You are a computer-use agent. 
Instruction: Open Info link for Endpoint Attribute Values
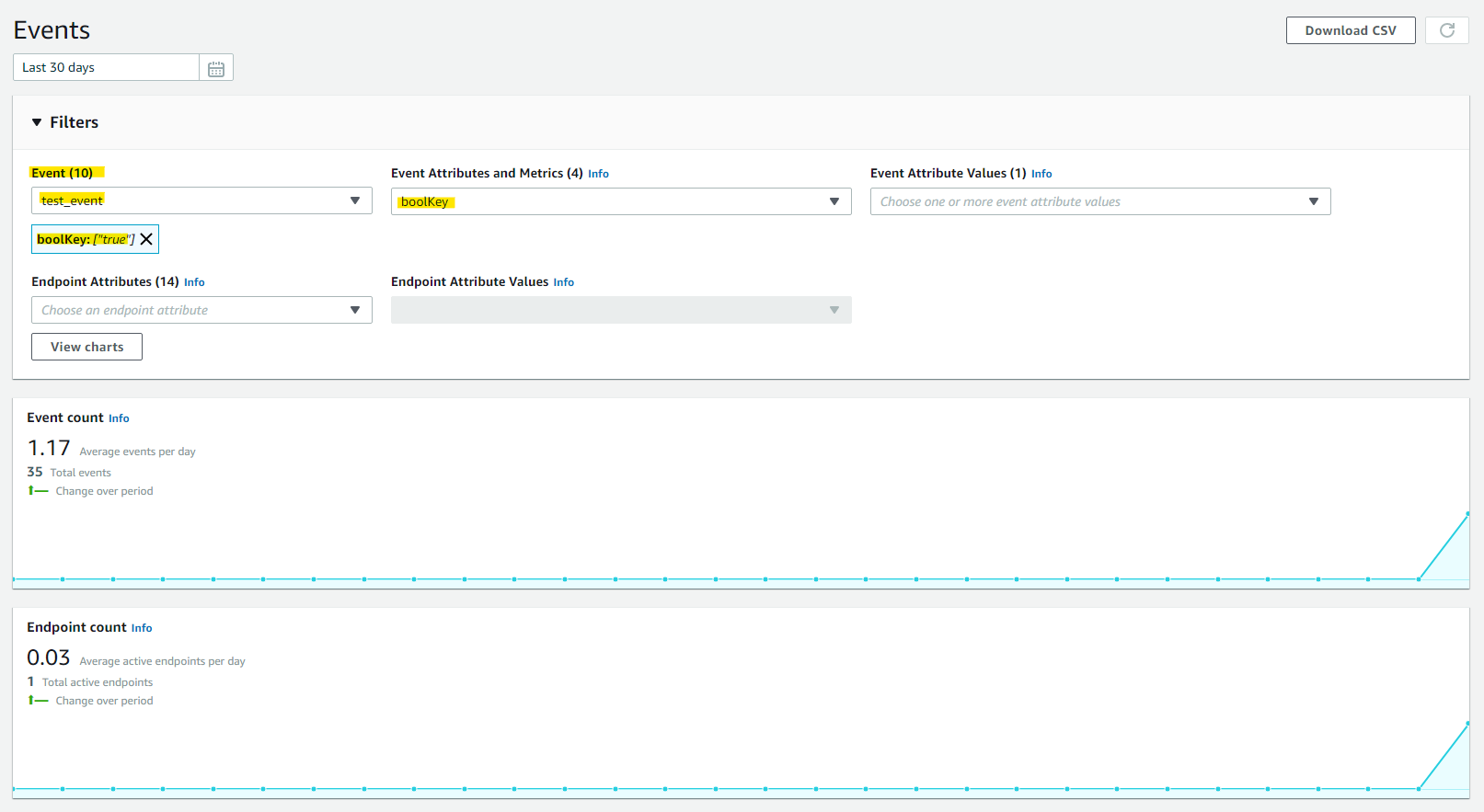click(x=563, y=282)
